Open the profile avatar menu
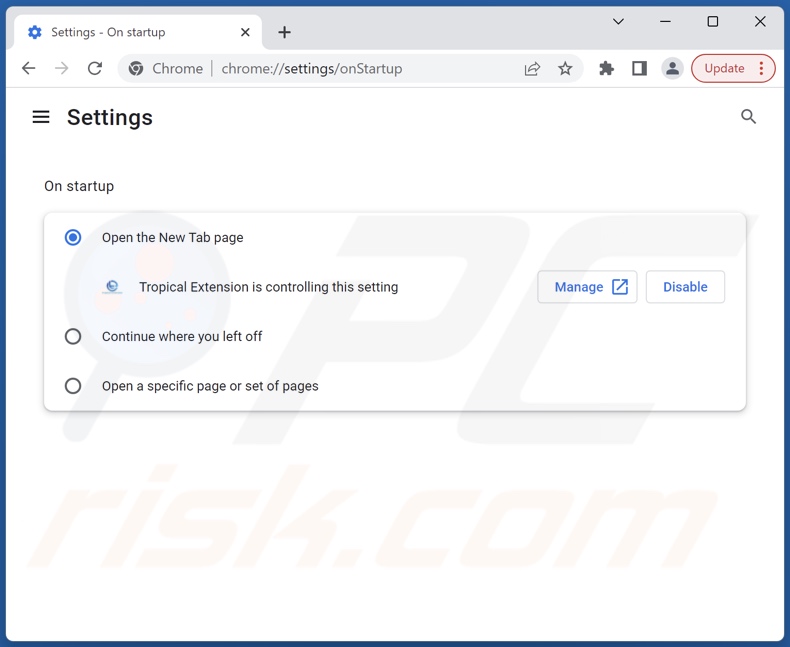Viewport: 790px width, 647px height. pyautogui.click(x=672, y=68)
